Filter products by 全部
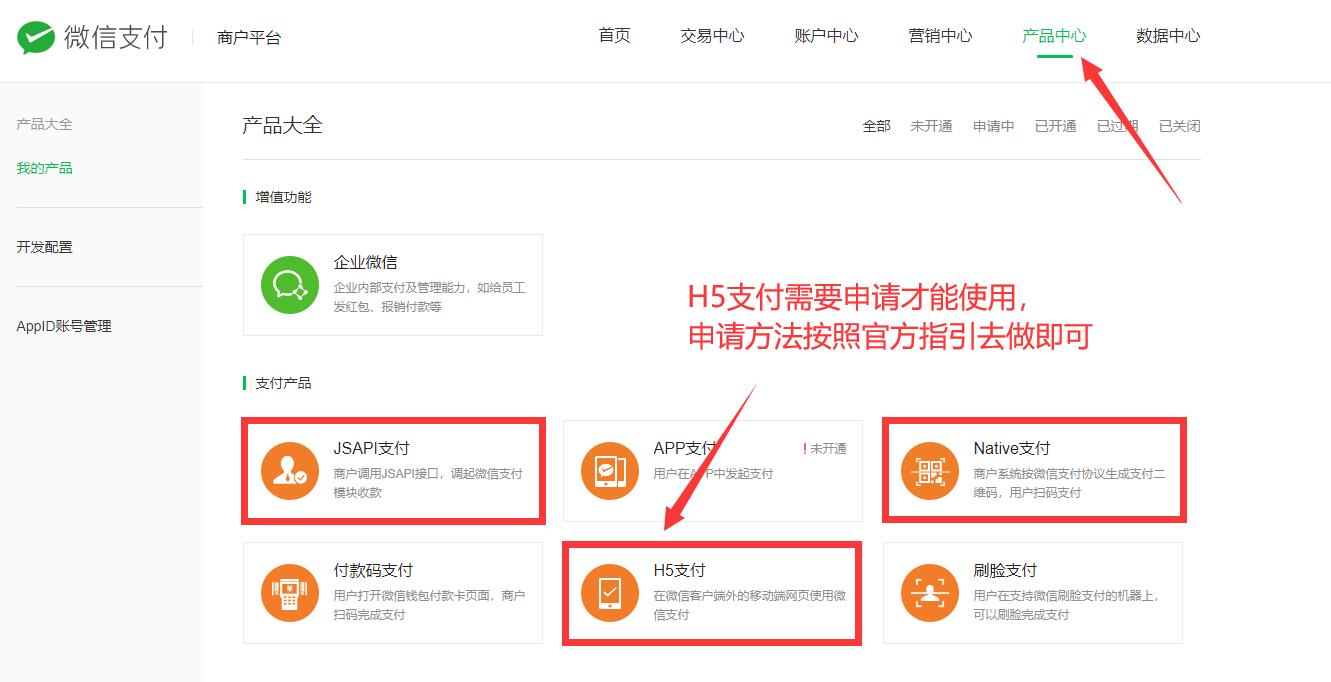 click(x=876, y=126)
